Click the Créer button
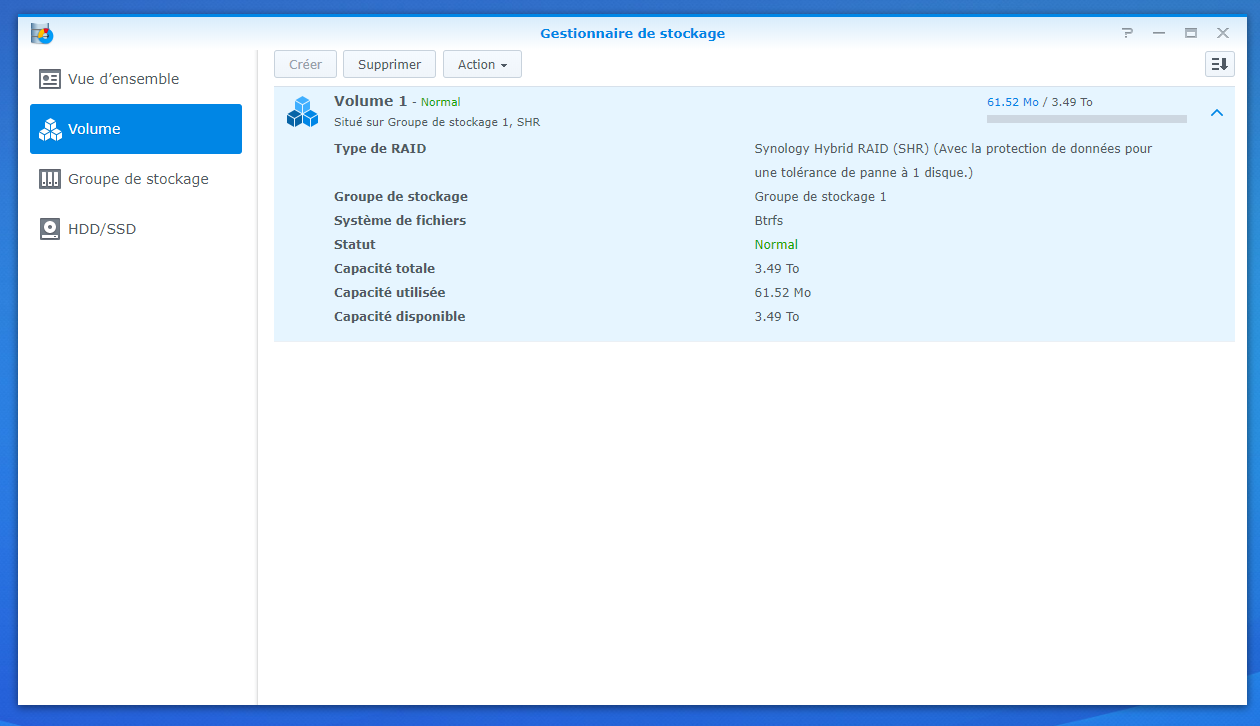 click(305, 64)
